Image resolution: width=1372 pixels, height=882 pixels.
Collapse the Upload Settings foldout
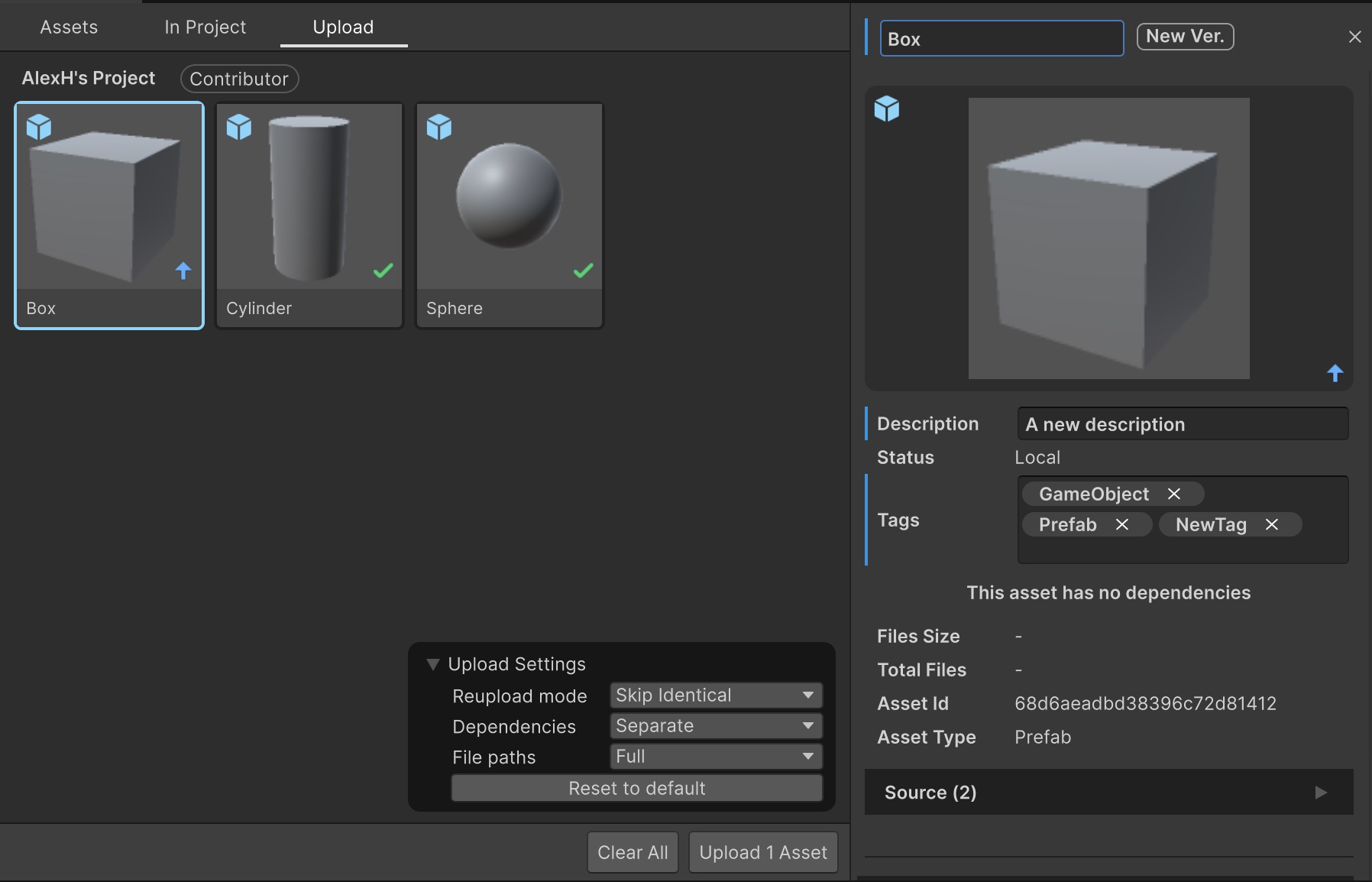433,664
